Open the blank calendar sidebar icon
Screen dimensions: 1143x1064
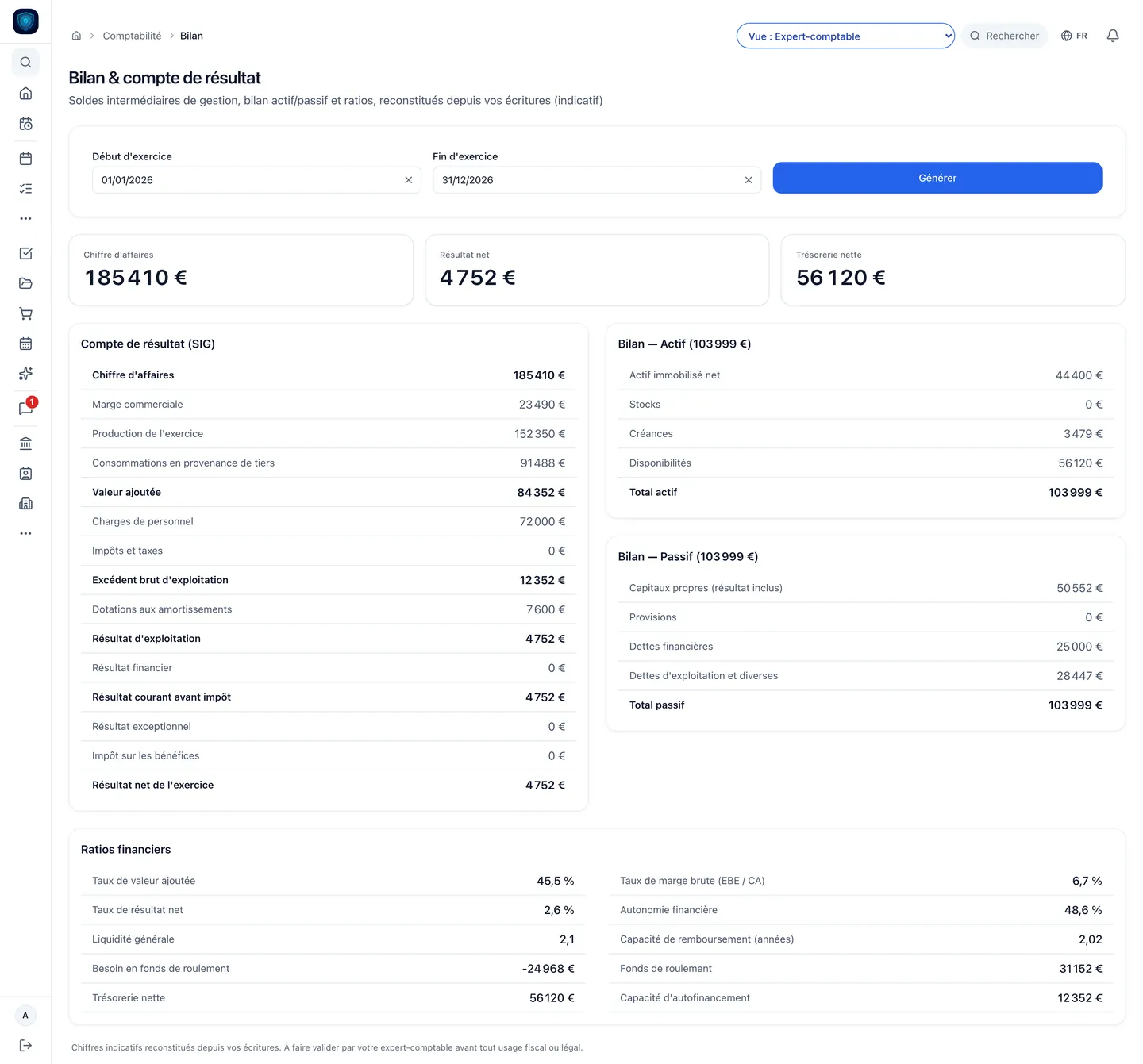pyautogui.click(x=25, y=159)
